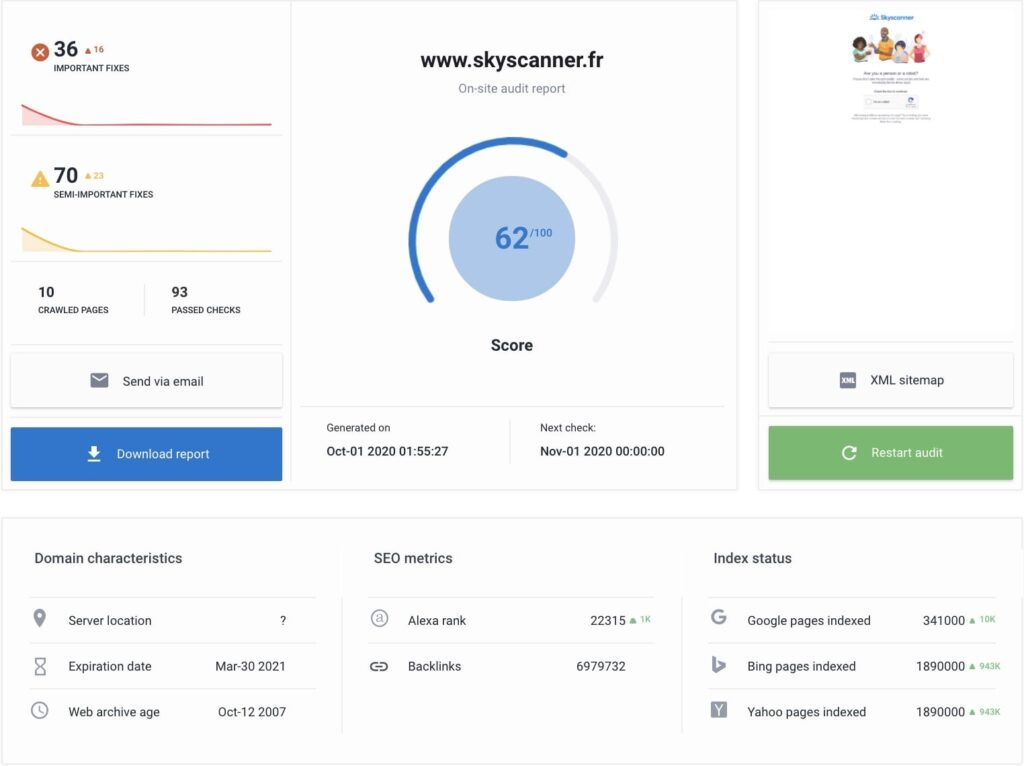The width and height of the screenshot is (1024, 766).
Task: Click the semi-important fixes trend chart
Action: [146, 240]
